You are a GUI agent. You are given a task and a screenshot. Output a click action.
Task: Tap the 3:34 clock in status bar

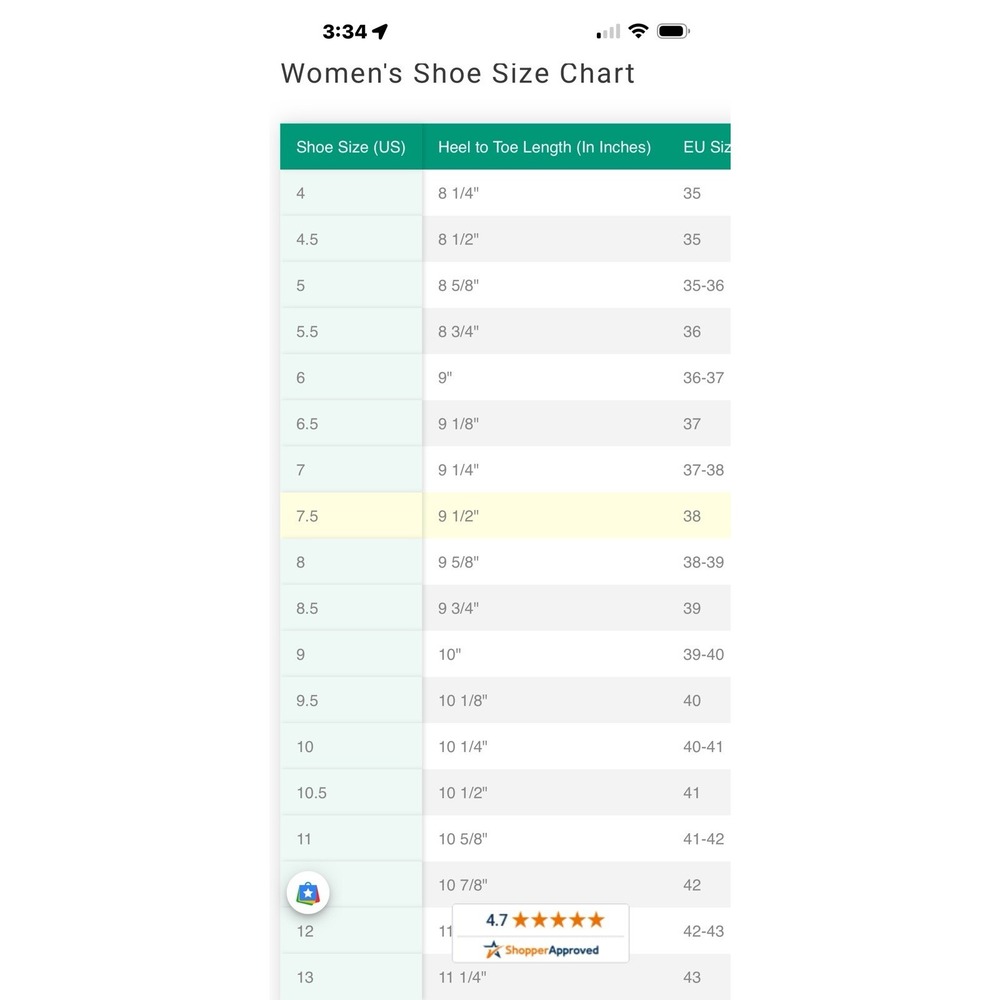pos(344,31)
